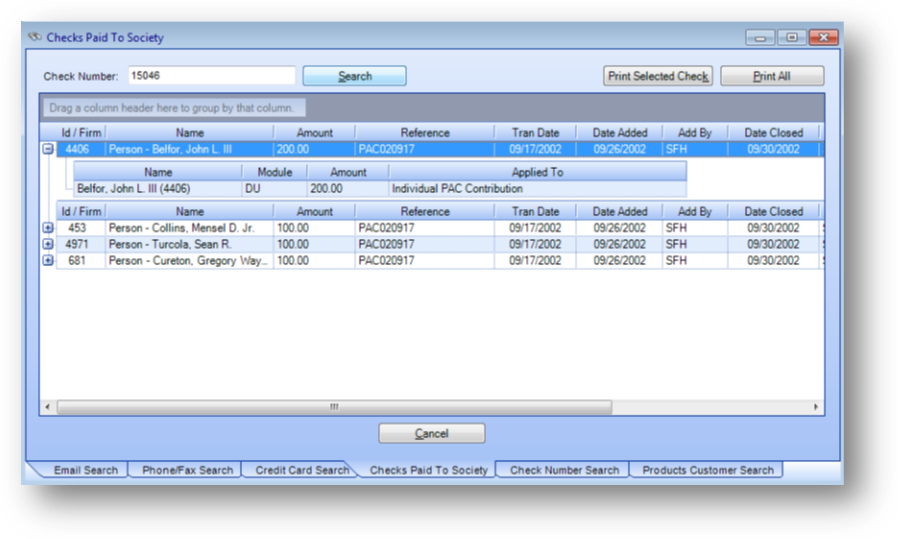Click the Print All button
Image resolution: width=898 pixels, height=539 pixels.
(x=772, y=76)
